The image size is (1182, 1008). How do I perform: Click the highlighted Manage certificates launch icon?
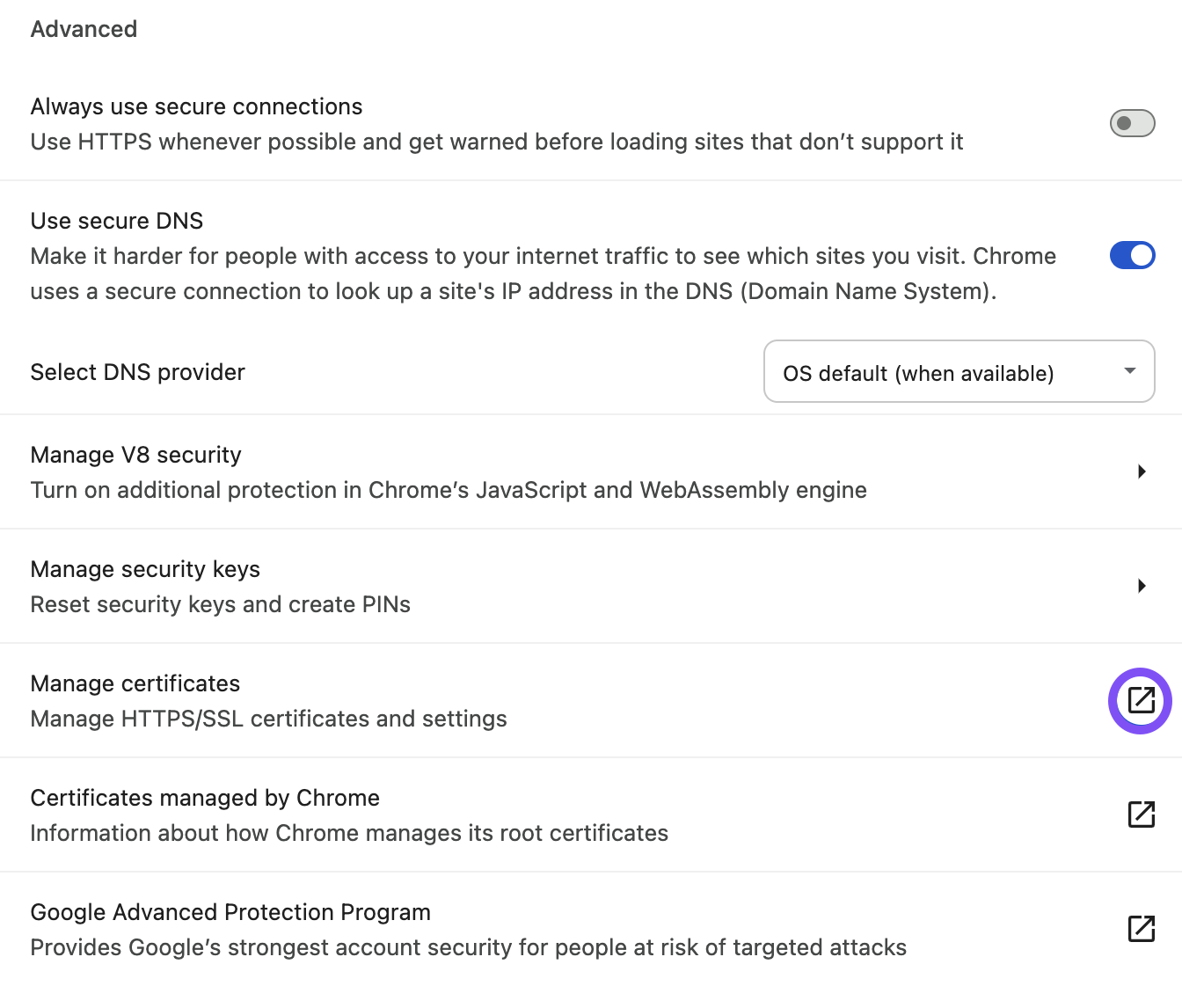1140,701
